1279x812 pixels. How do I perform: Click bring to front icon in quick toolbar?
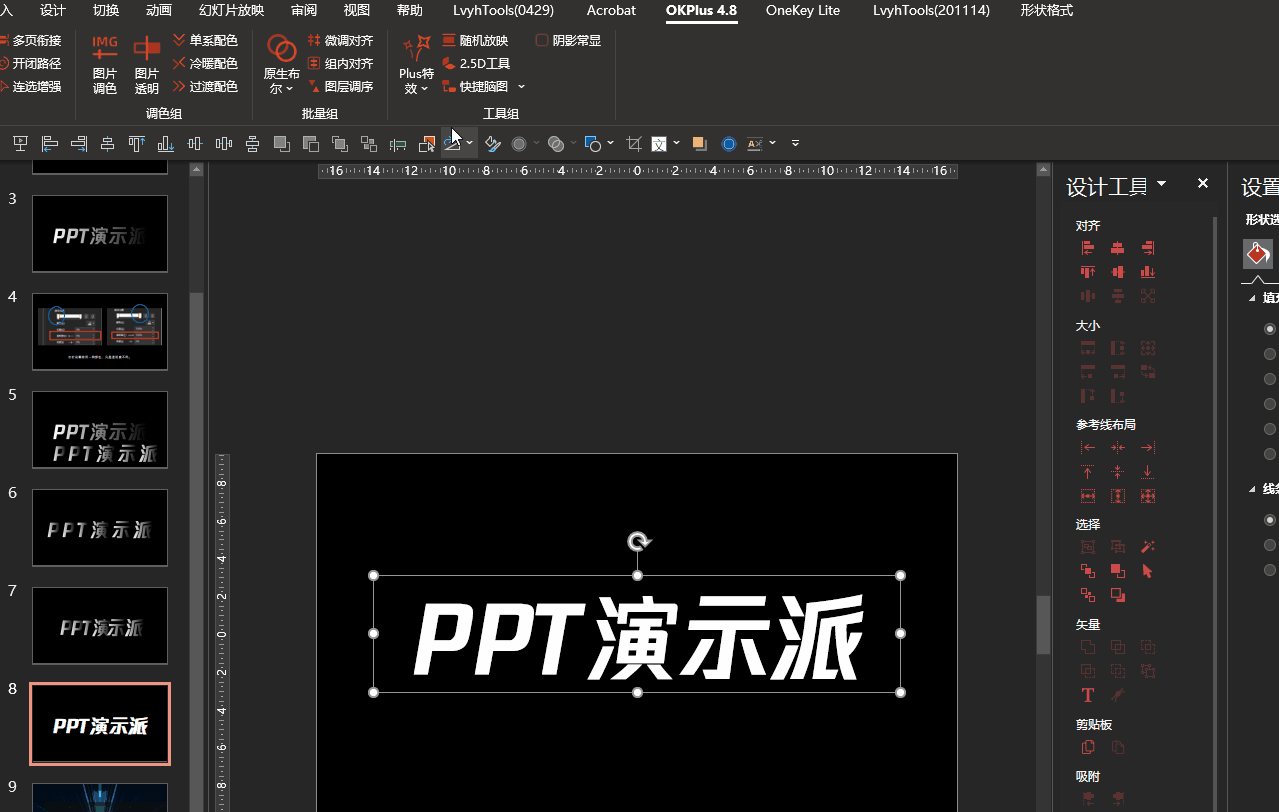pyautogui.click(x=282, y=144)
